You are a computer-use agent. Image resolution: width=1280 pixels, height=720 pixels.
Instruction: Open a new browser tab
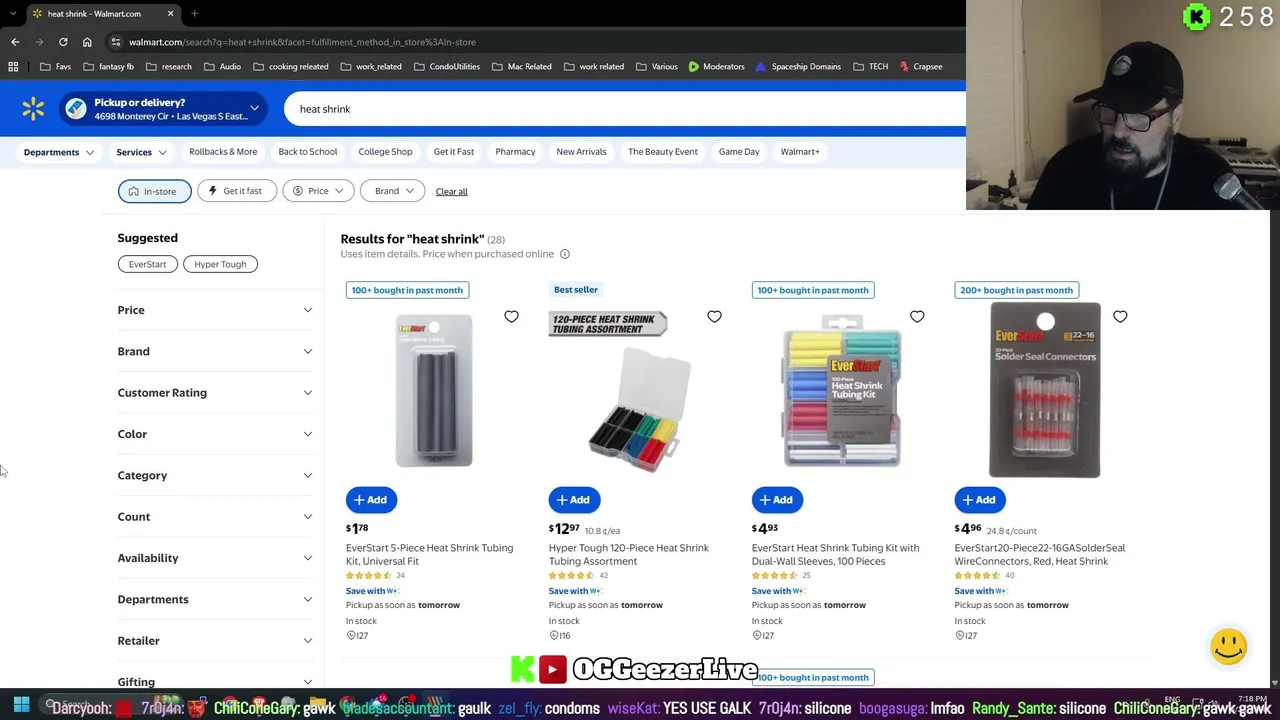pos(194,14)
